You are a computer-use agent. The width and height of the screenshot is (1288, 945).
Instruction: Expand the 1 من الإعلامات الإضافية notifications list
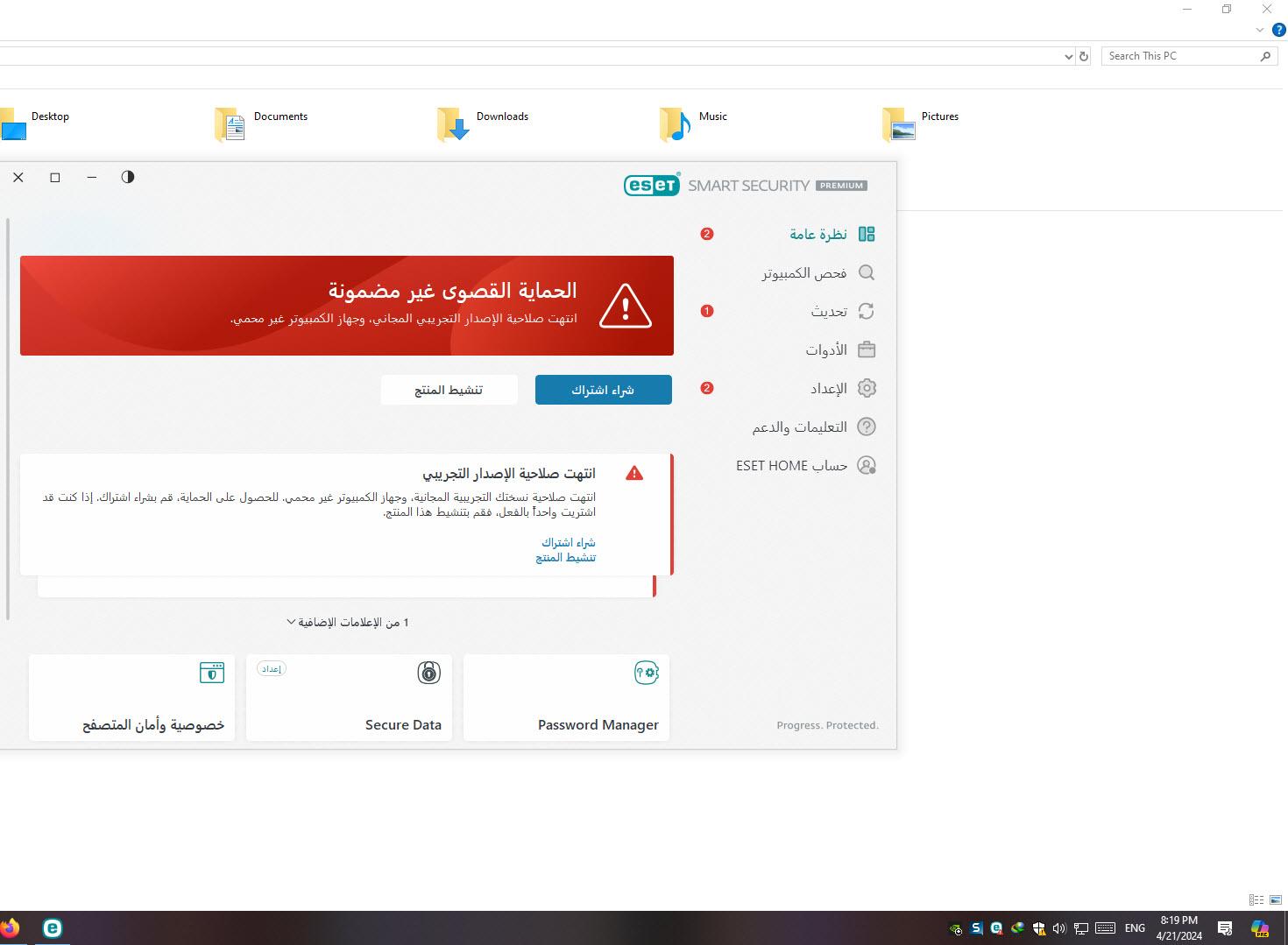click(348, 622)
